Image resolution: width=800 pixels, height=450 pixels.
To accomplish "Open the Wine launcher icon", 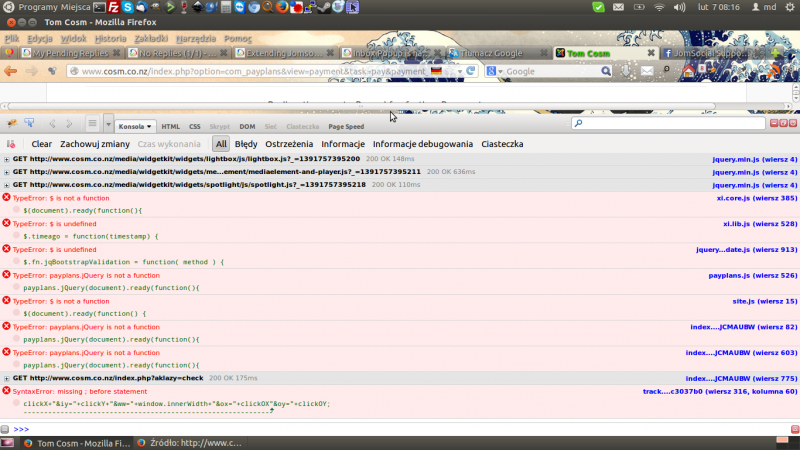I will point(184,7).
